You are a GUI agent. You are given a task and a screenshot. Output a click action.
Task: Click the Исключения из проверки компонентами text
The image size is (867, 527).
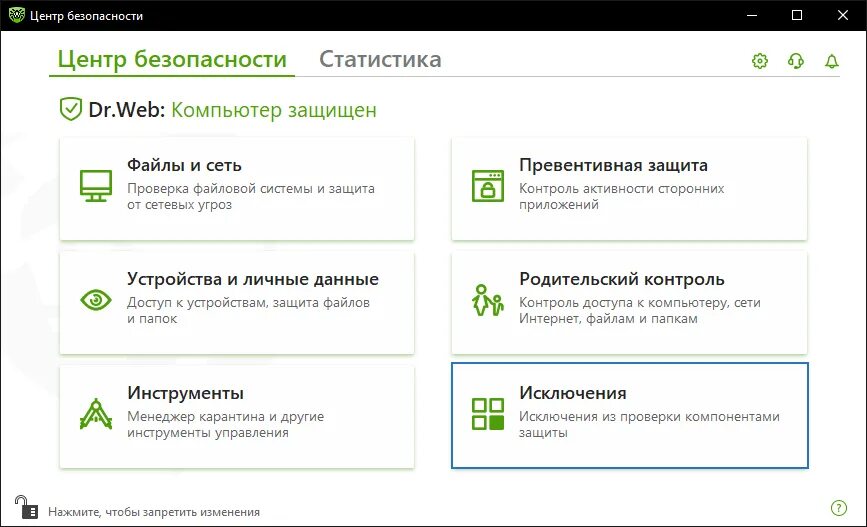[x=649, y=424]
